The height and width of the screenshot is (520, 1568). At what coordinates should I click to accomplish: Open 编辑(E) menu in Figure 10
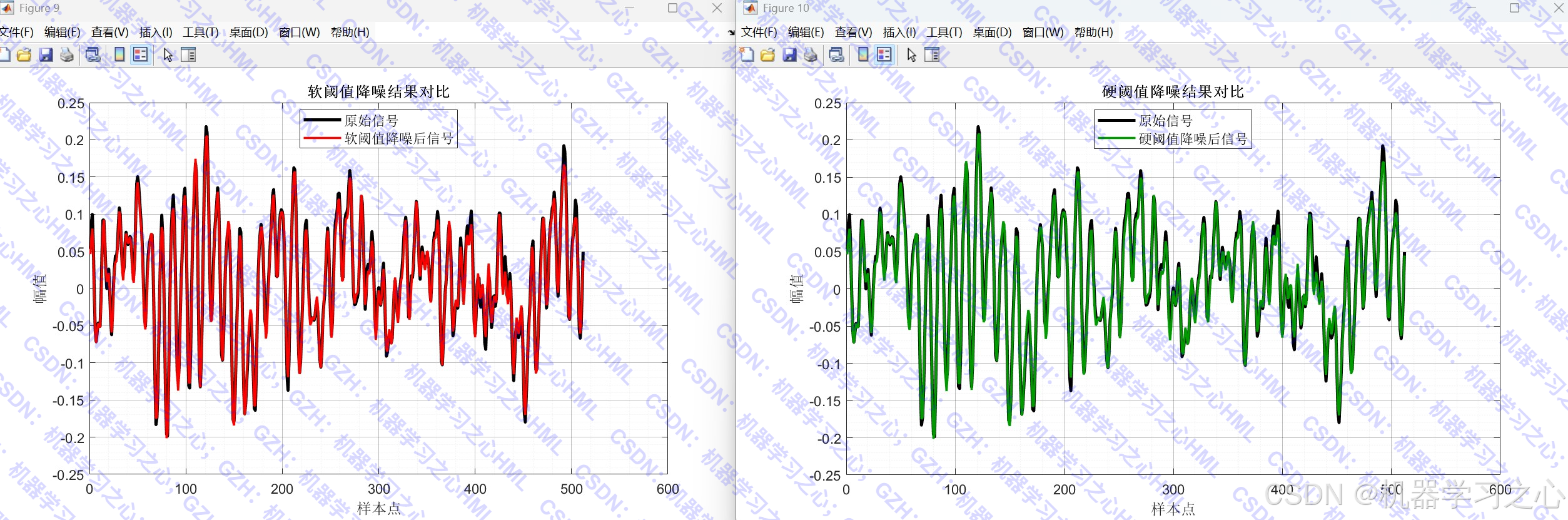click(806, 33)
